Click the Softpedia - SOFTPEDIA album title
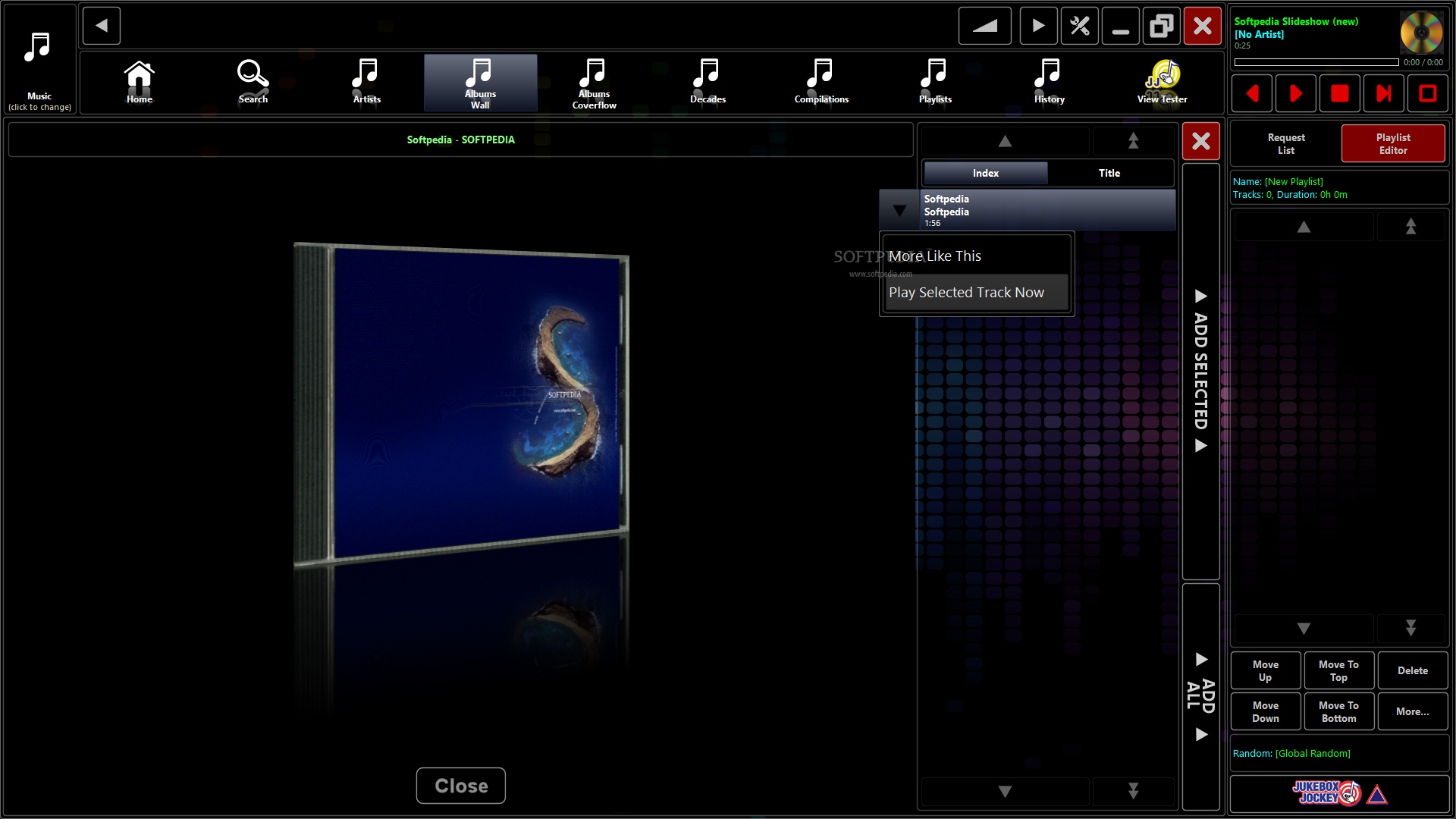 point(461,140)
